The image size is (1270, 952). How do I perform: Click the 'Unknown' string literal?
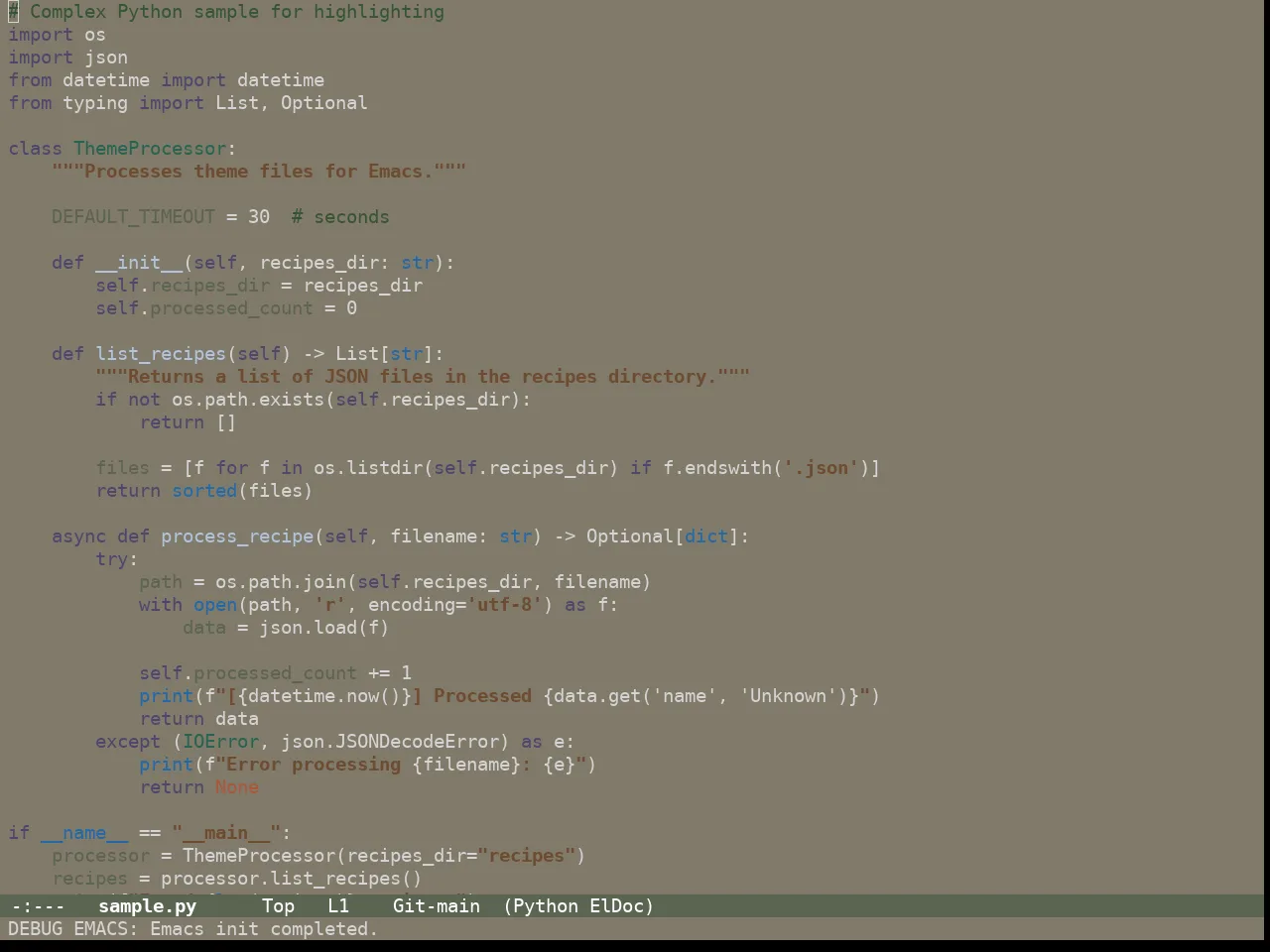pos(788,696)
